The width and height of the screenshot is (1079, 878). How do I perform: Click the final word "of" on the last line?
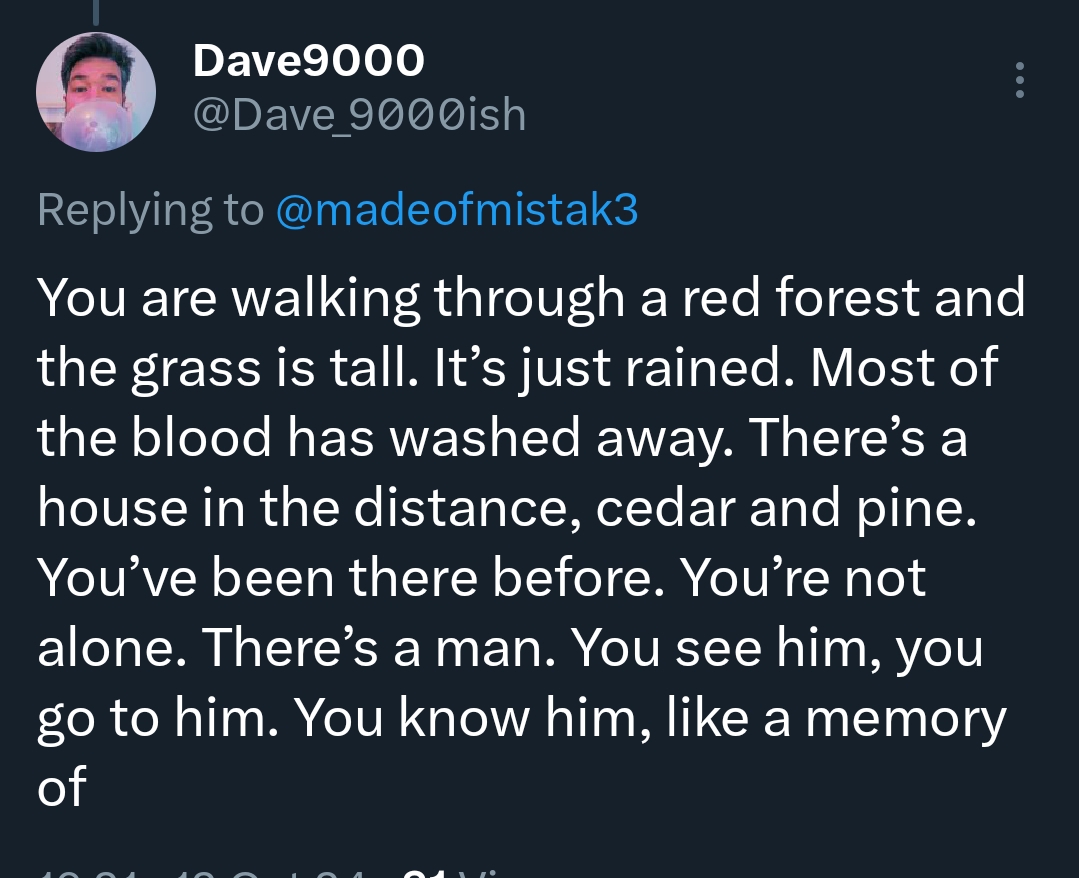tap(62, 788)
